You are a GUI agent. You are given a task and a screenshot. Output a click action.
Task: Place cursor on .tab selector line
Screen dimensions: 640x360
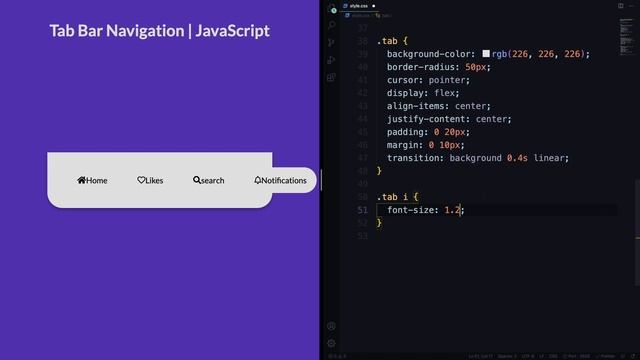point(392,41)
